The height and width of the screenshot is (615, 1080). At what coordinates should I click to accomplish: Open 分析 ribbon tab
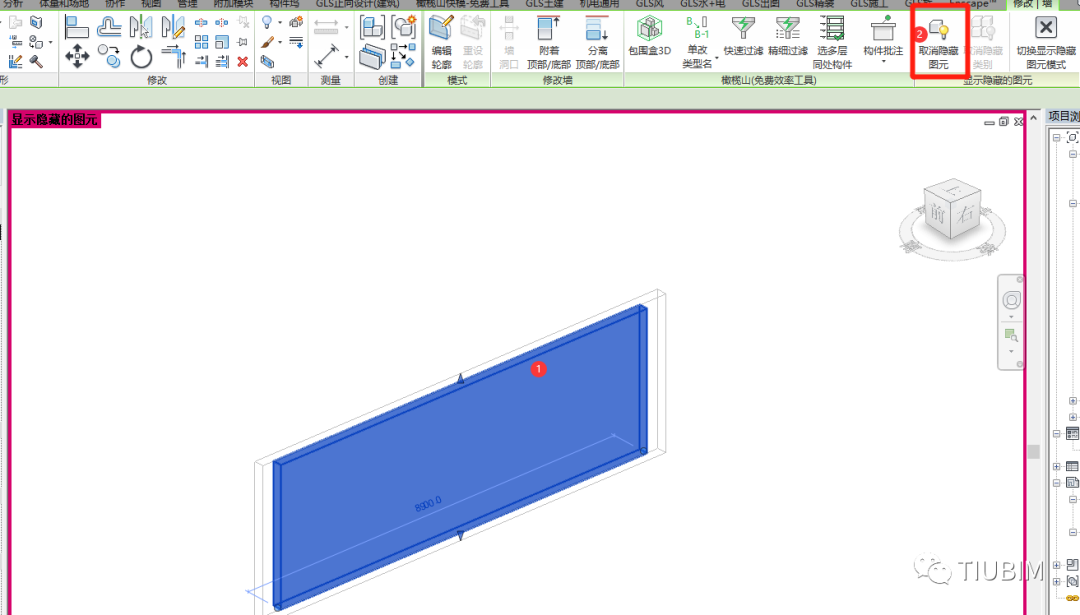tap(13, 4)
